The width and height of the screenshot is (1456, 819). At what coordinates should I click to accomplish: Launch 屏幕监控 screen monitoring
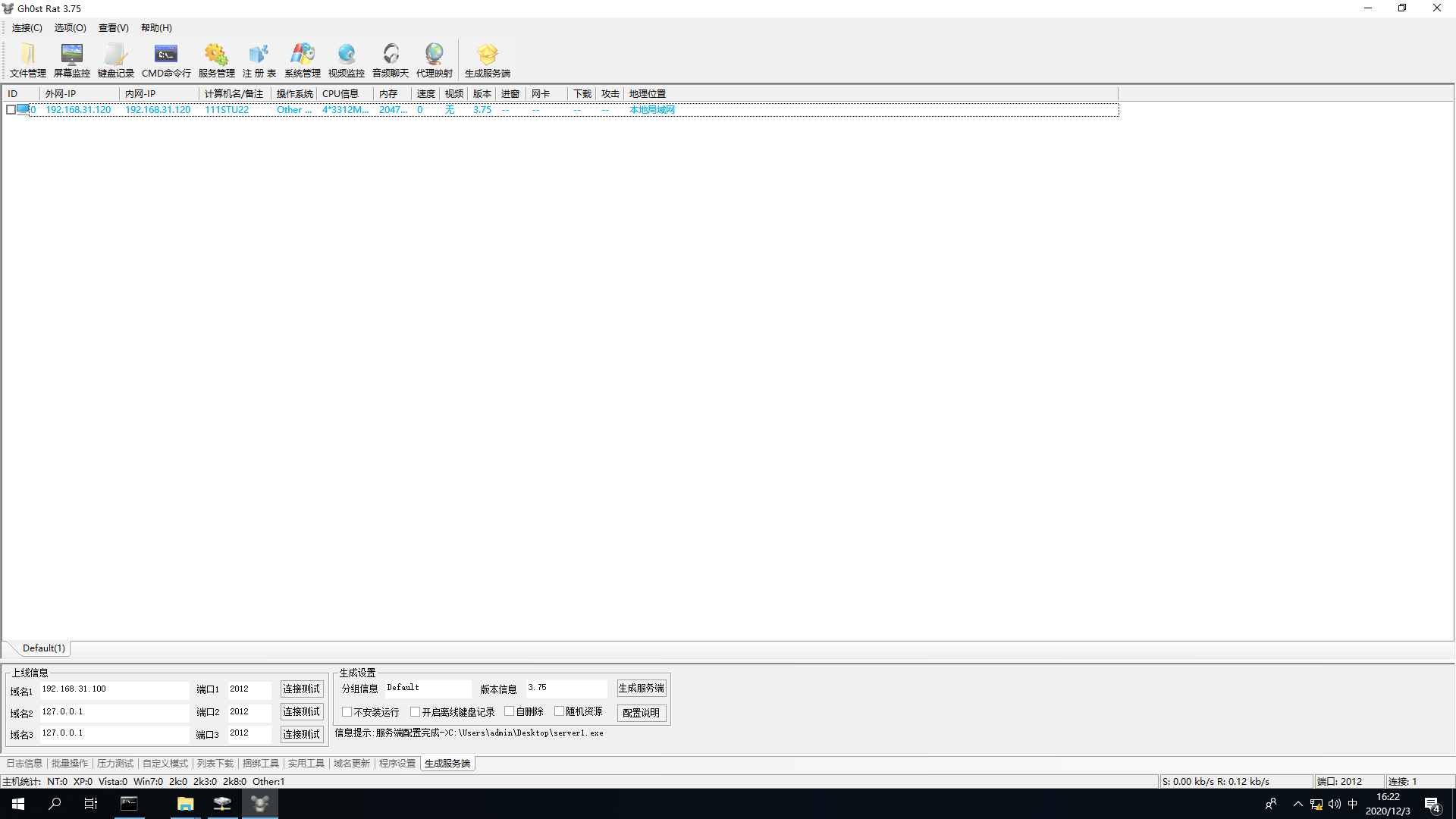click(x=72, y=60)
